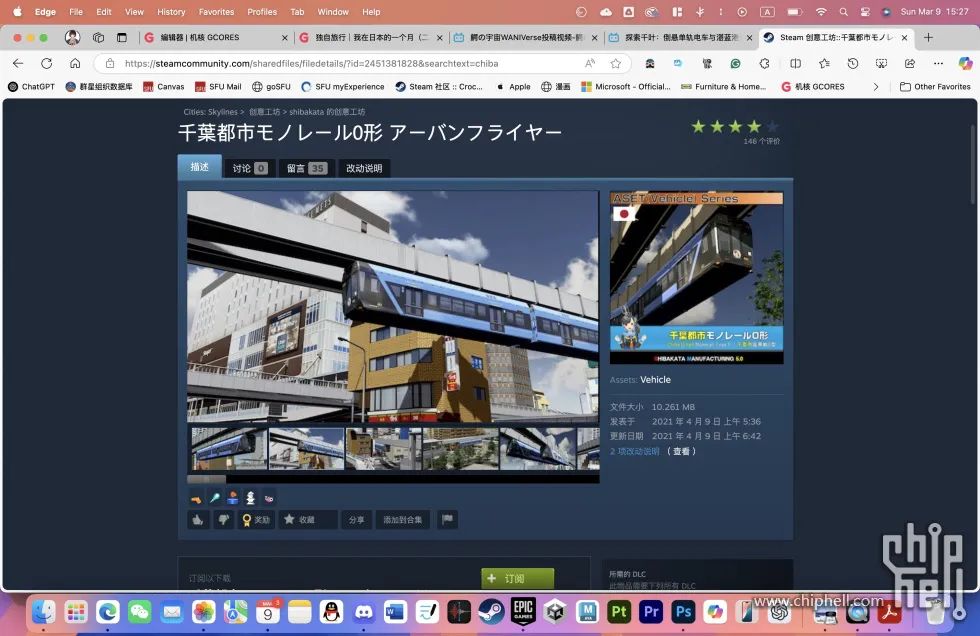Select the fourth screenshot thumbnail
The height and width of the screenshot is (636, 980).
point(461,448)
